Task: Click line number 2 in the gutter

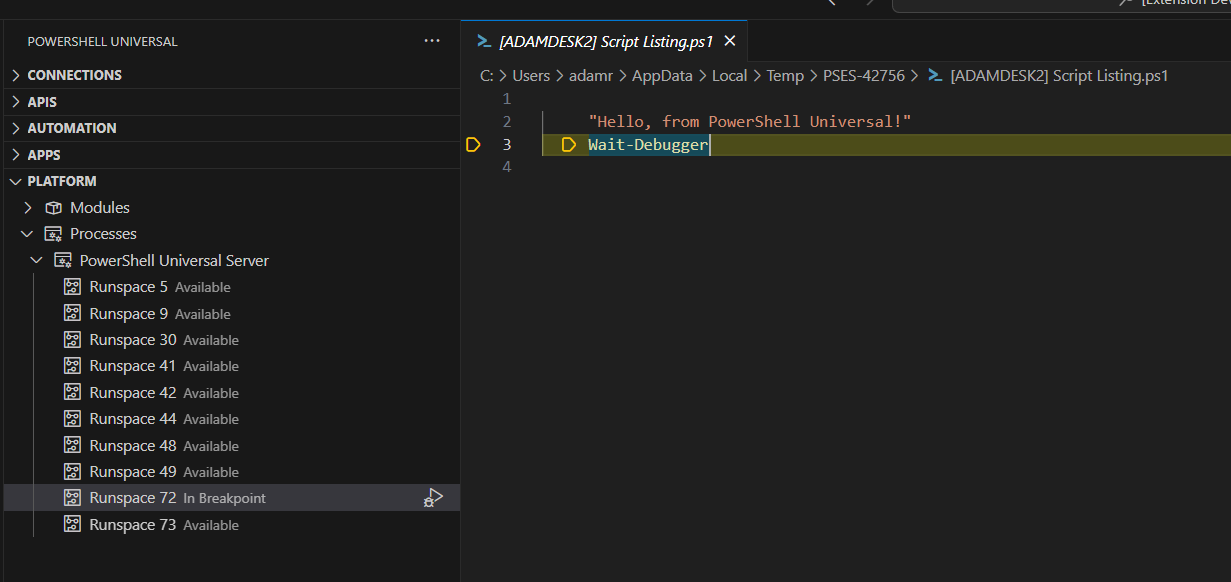Action: click(506, 122)
